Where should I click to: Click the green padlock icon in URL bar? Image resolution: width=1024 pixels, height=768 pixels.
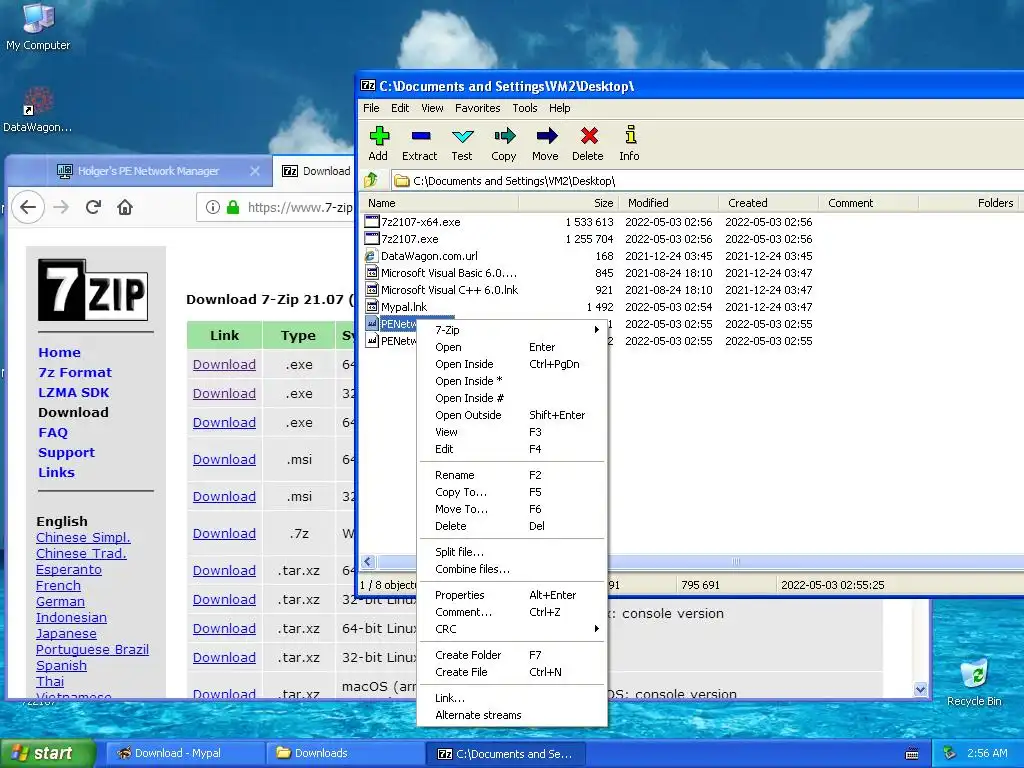(232, 208)
